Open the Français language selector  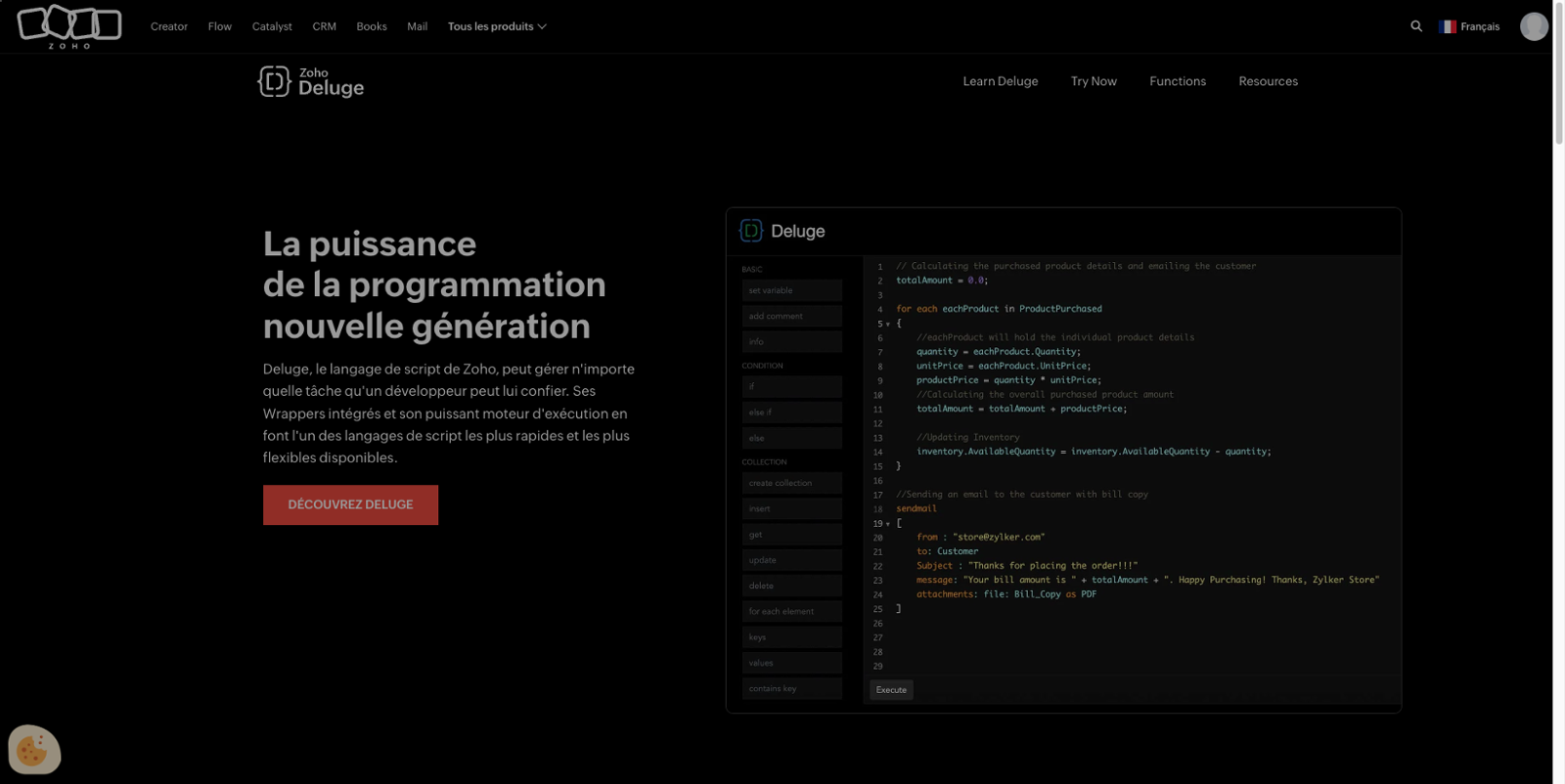click(x=1469, y=26)
